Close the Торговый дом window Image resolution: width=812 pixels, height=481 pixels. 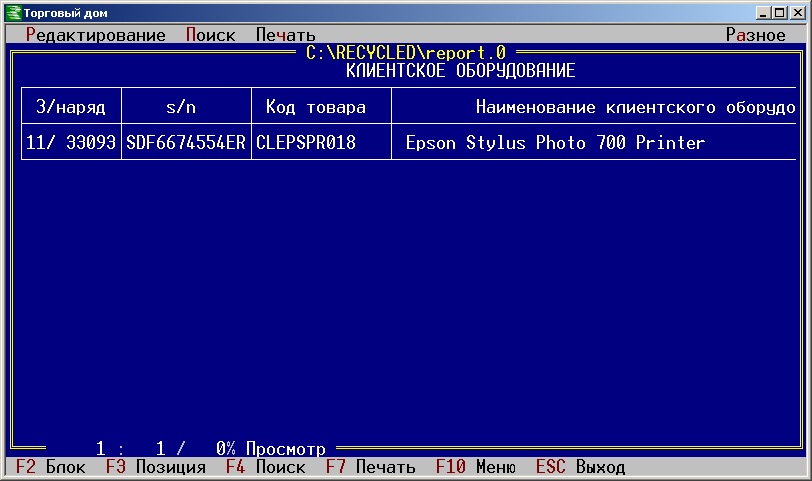[x=798, y=13]
